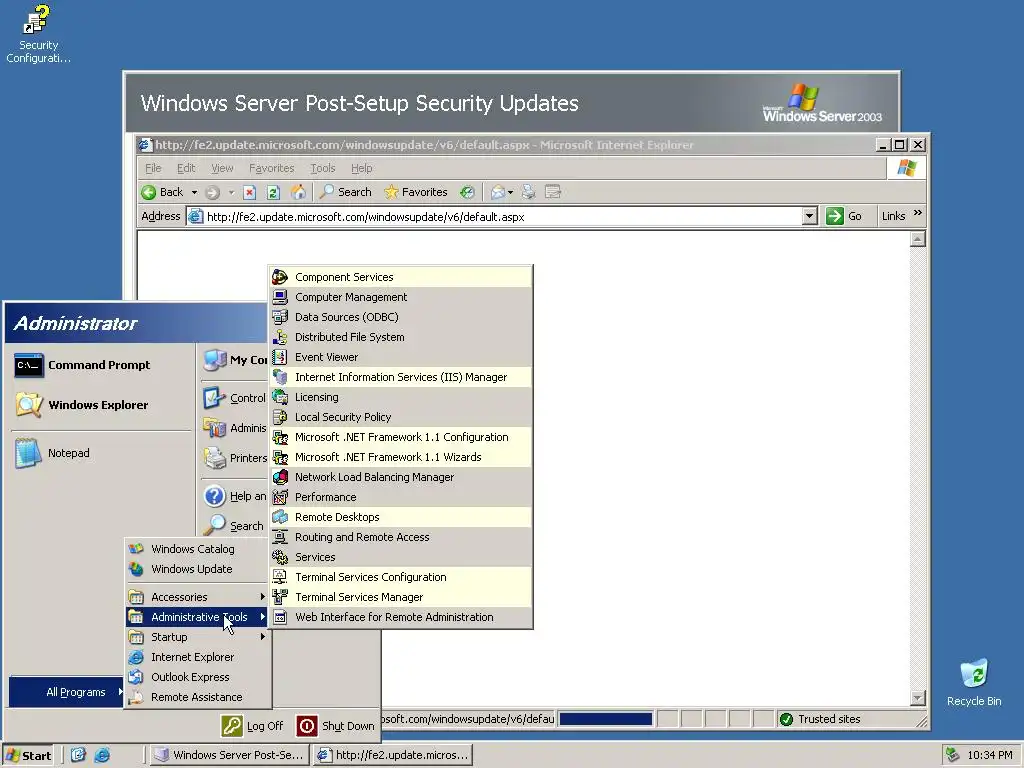The image size is (1024, 768).
Task: Click the Refresh toolbar icon
Action: [x=274, y=192]
